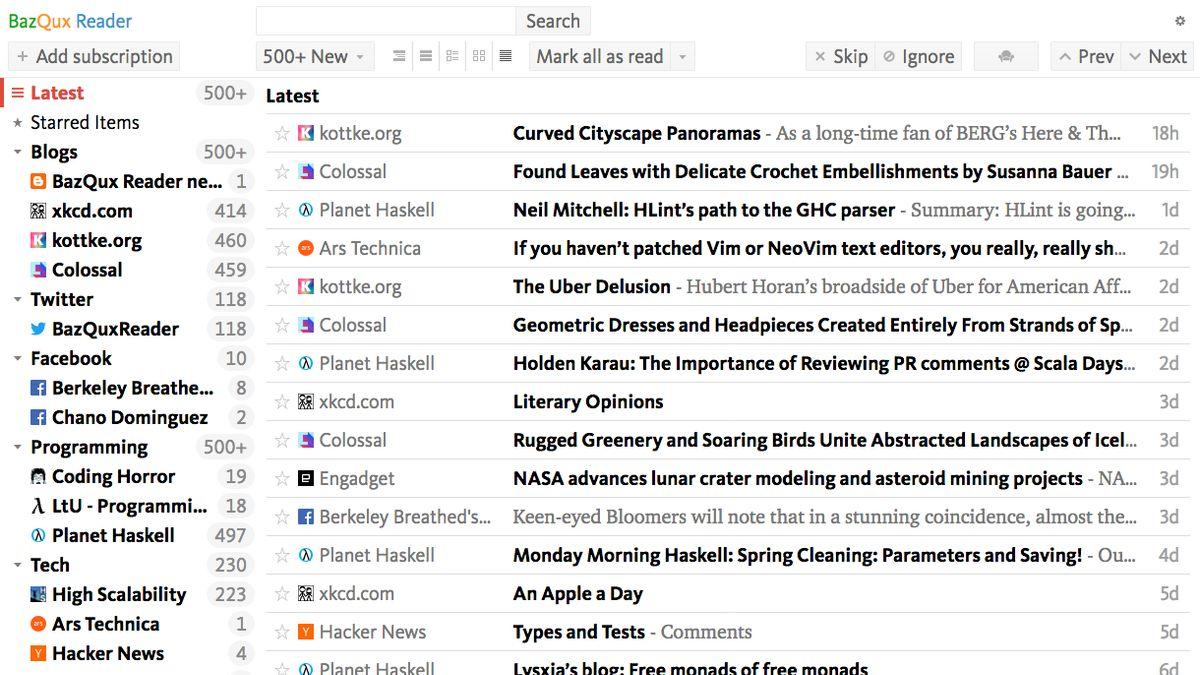Click the Ignore button
Viewport: 1200px width, 675px height.
(918, 56)
